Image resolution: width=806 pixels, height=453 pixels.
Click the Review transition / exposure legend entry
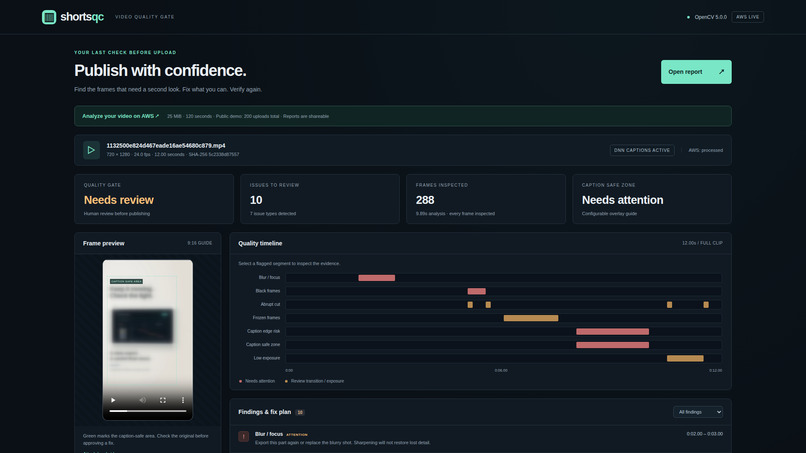(x=315, y=381)
